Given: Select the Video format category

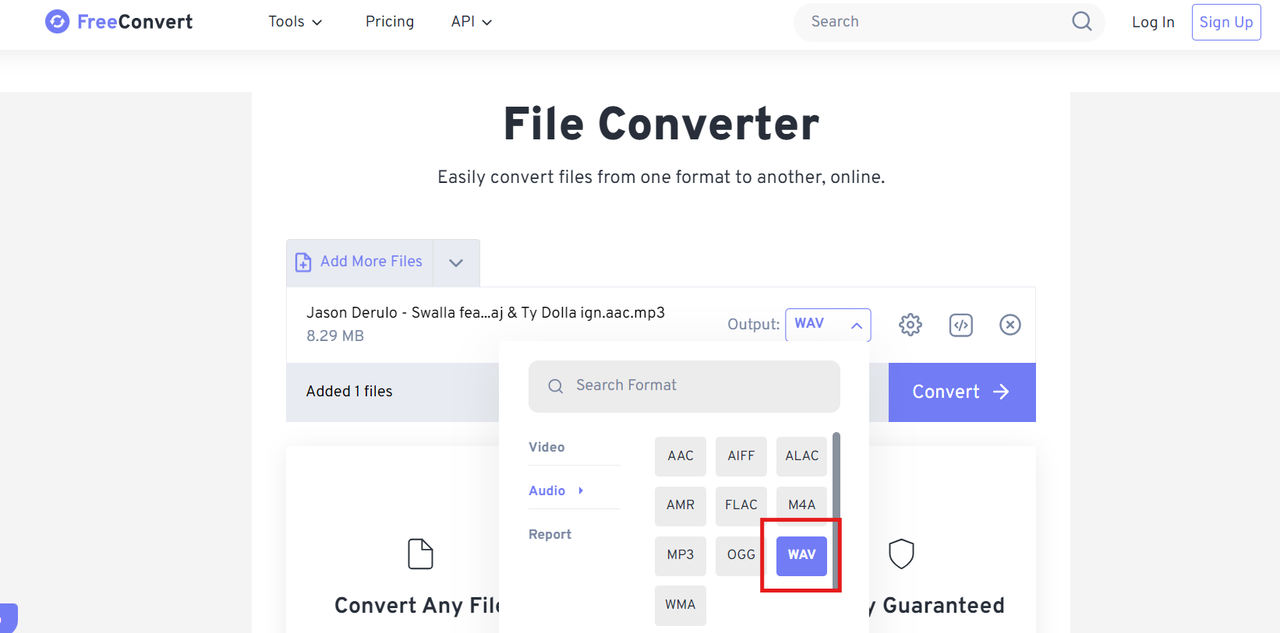Looking at the screenshot, I should pos(547,447).
